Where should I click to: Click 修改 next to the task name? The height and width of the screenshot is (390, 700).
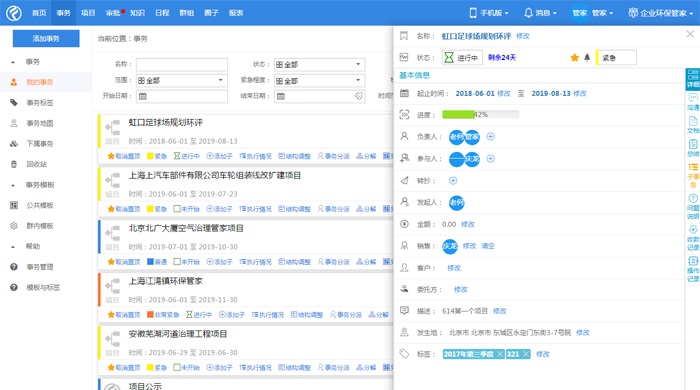pos(522,36)
